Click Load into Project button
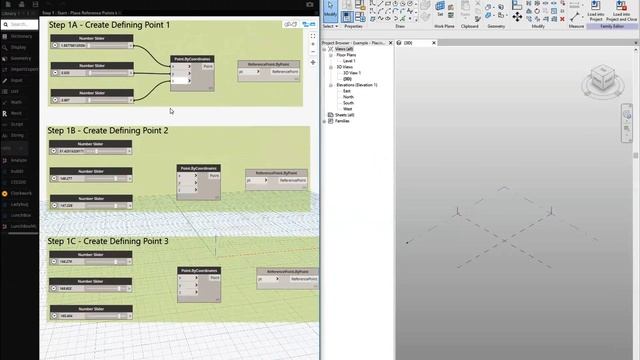Viewport: 640px width, 360px height. point(596,11)
